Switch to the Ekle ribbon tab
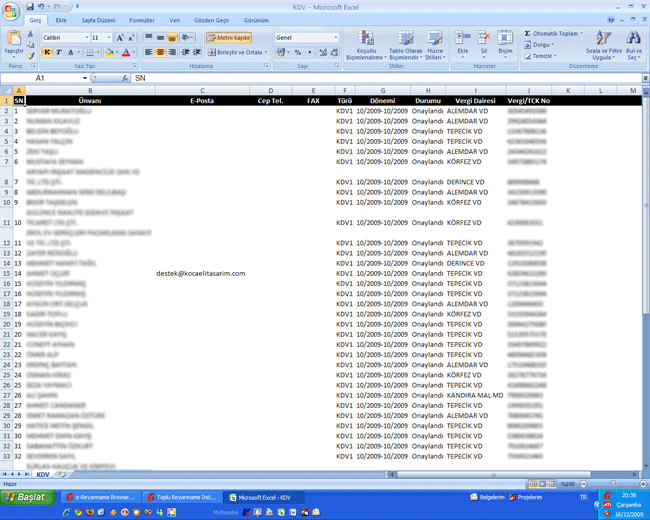 click(61, 20)
